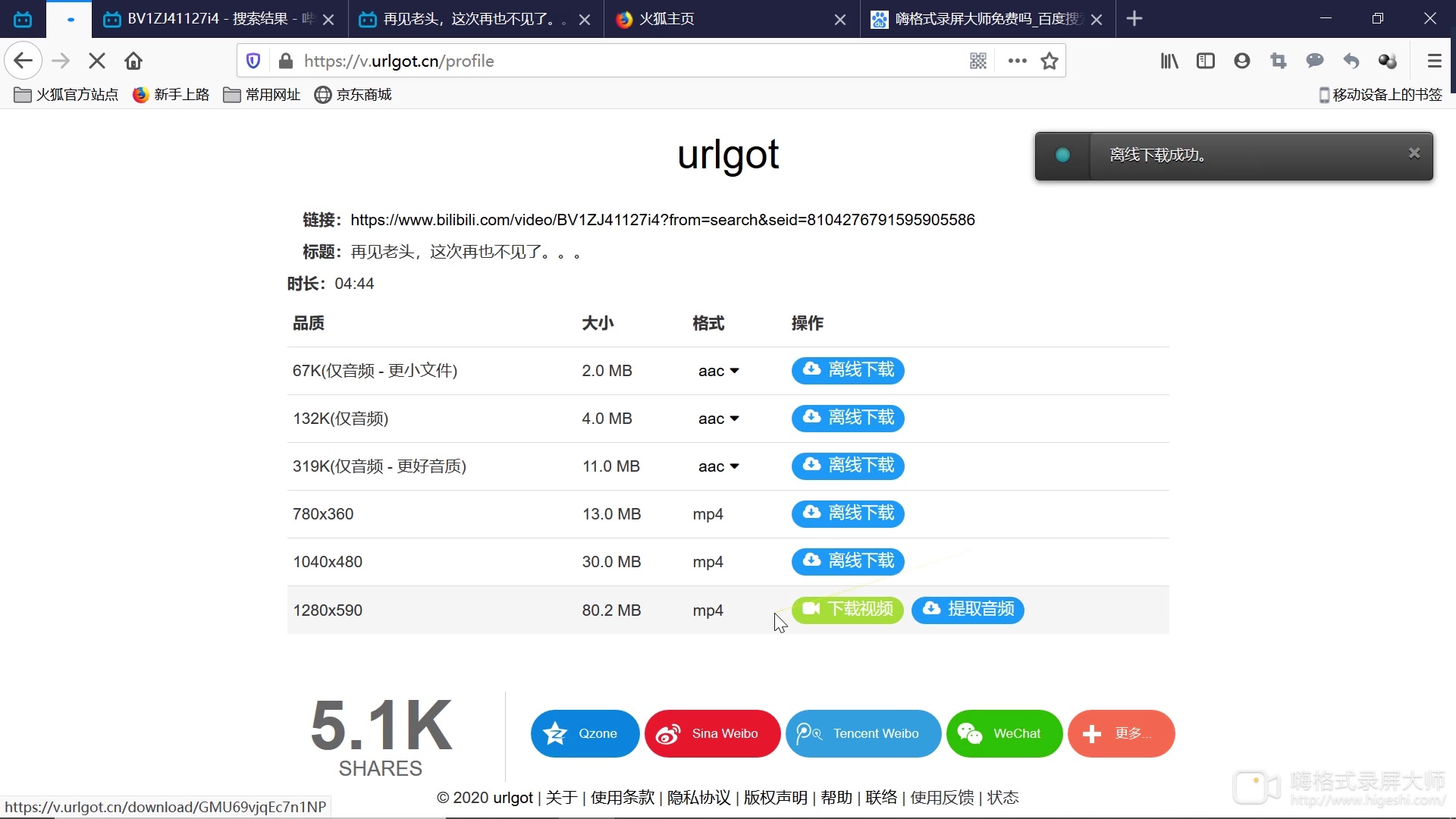Close the 火狐主页 tab
The width and height of the screenshot is (1456, 819).
(x=840, y=20)
